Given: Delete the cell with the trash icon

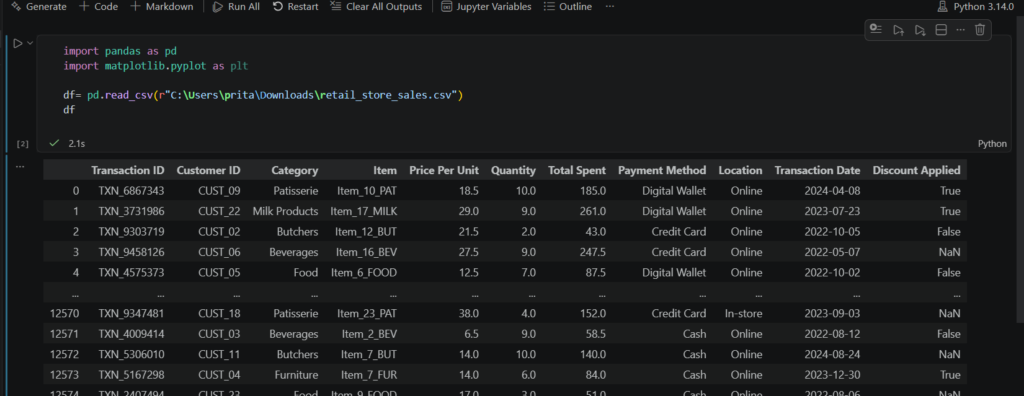Looking at the screenshot, I should click(980, 29).
